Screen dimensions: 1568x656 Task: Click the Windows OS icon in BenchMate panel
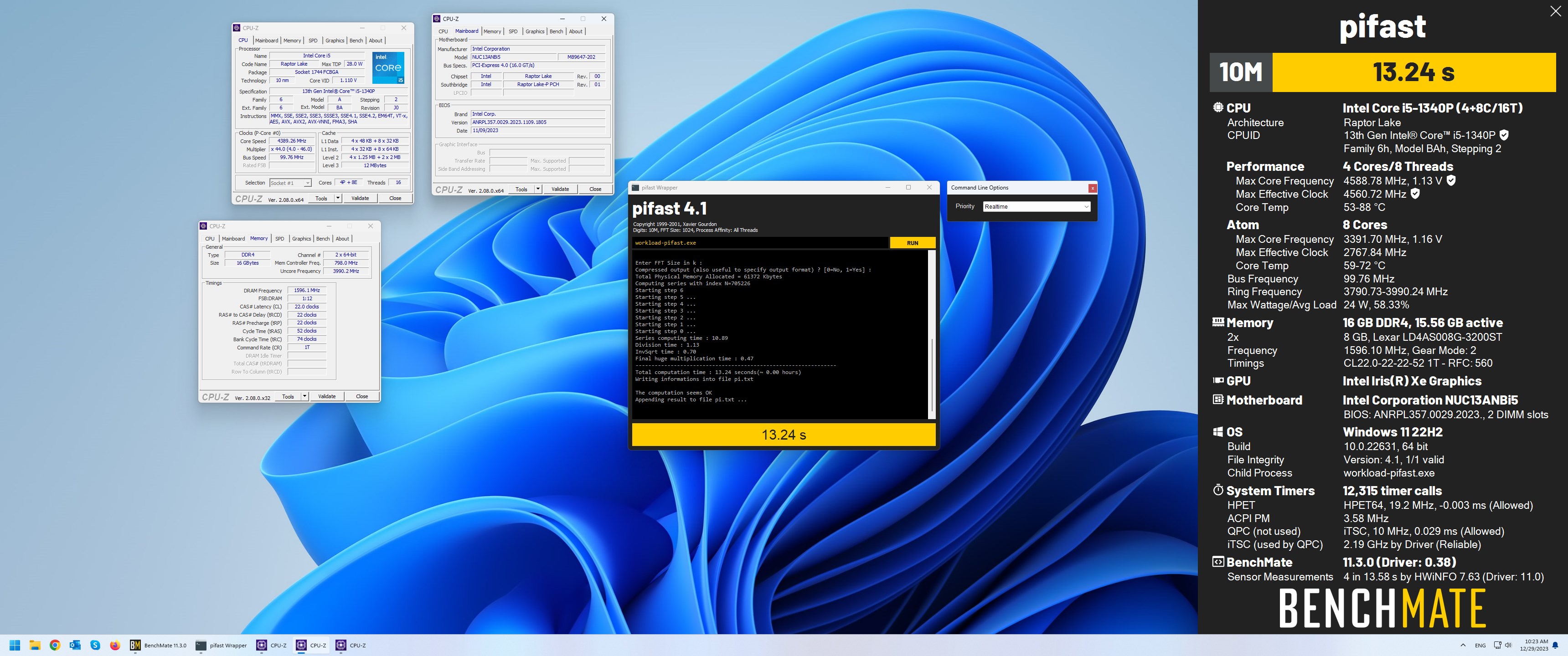tap(1218, 431)
